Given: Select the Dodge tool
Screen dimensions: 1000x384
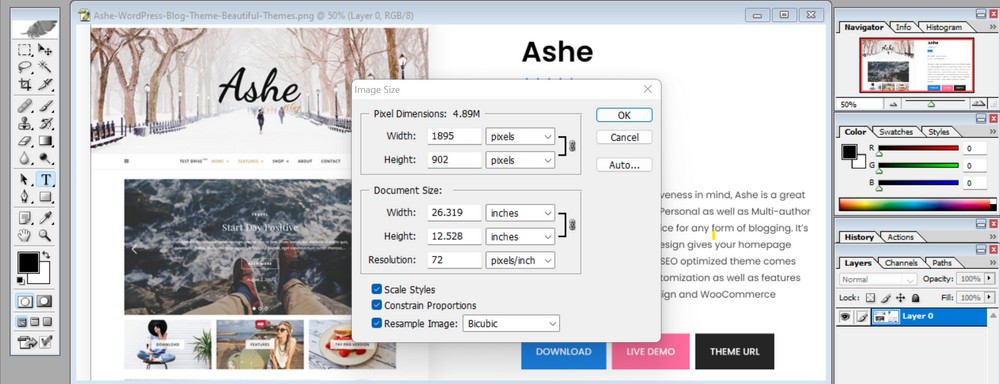Looking at the screenshot, I should 45,158.
